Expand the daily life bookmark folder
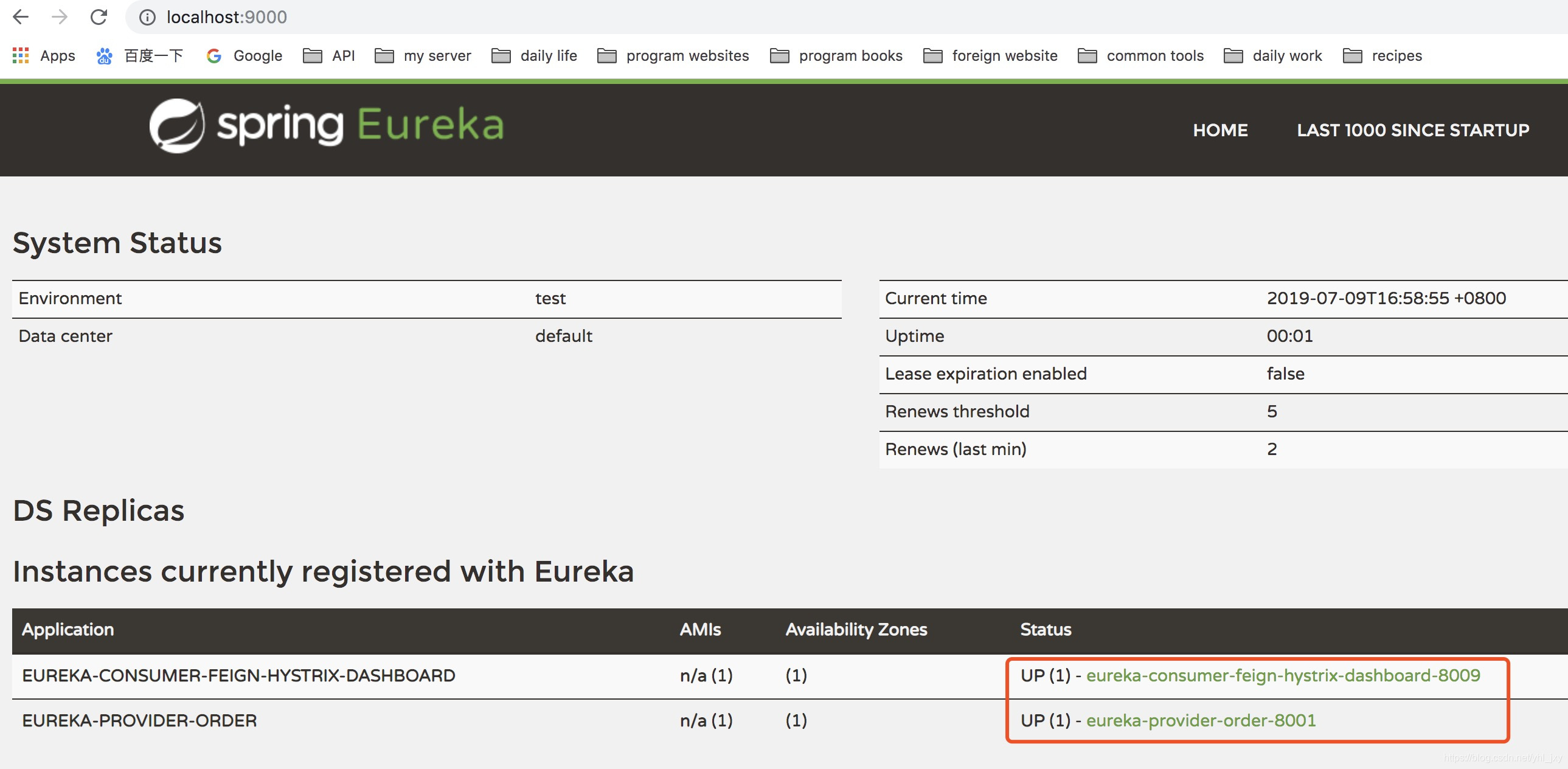Screen dimensions: 1568x769 pos(535,55)
